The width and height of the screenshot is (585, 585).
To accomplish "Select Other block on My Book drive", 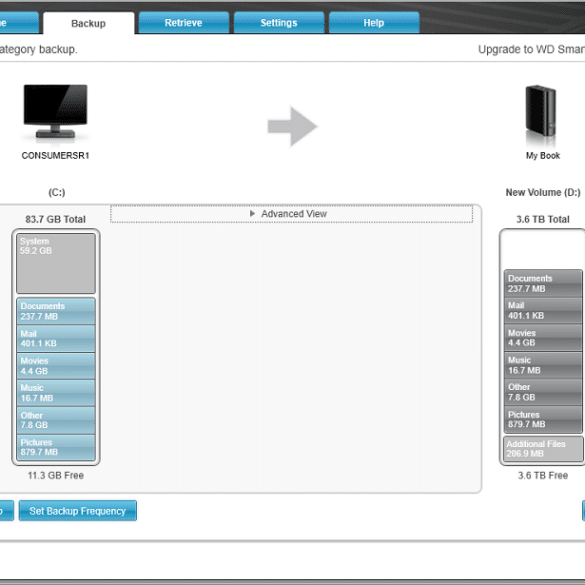I will click(x=543, y=392).
